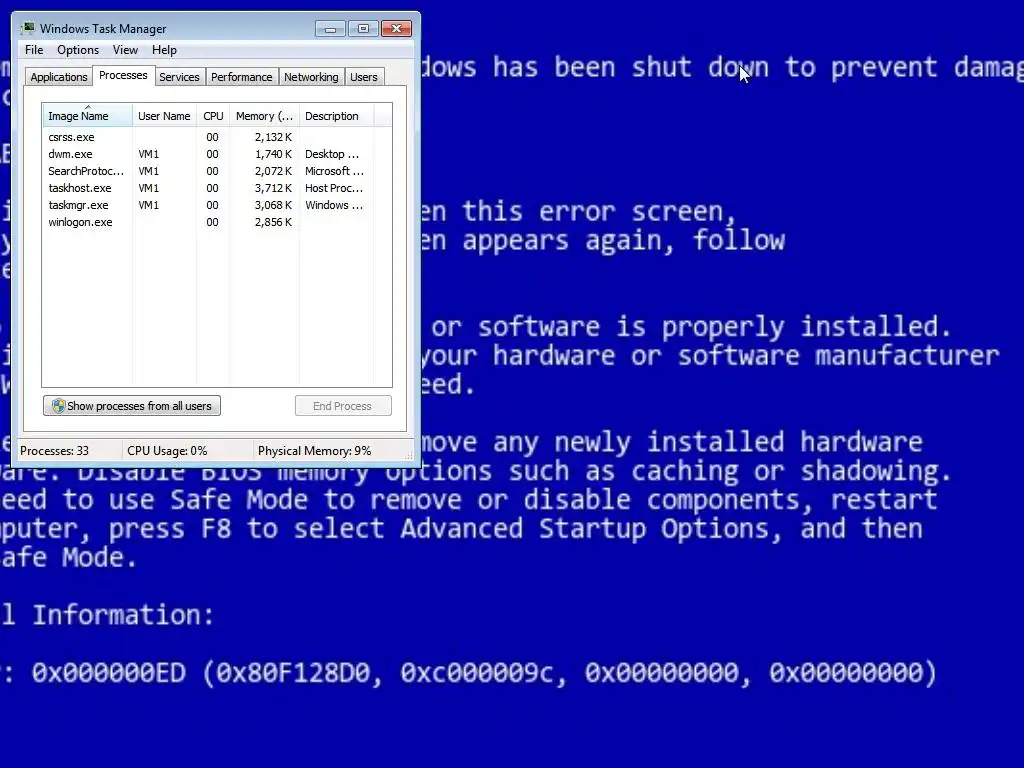1024x768 pixels.
Task: Switch to the Services tab
Action: tap(179, 77)
